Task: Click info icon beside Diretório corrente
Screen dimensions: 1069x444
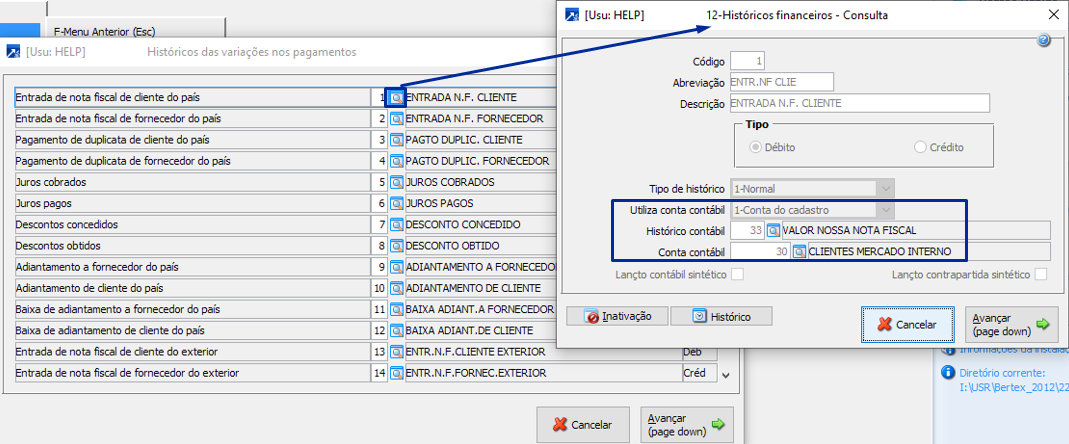Action: 947,373
